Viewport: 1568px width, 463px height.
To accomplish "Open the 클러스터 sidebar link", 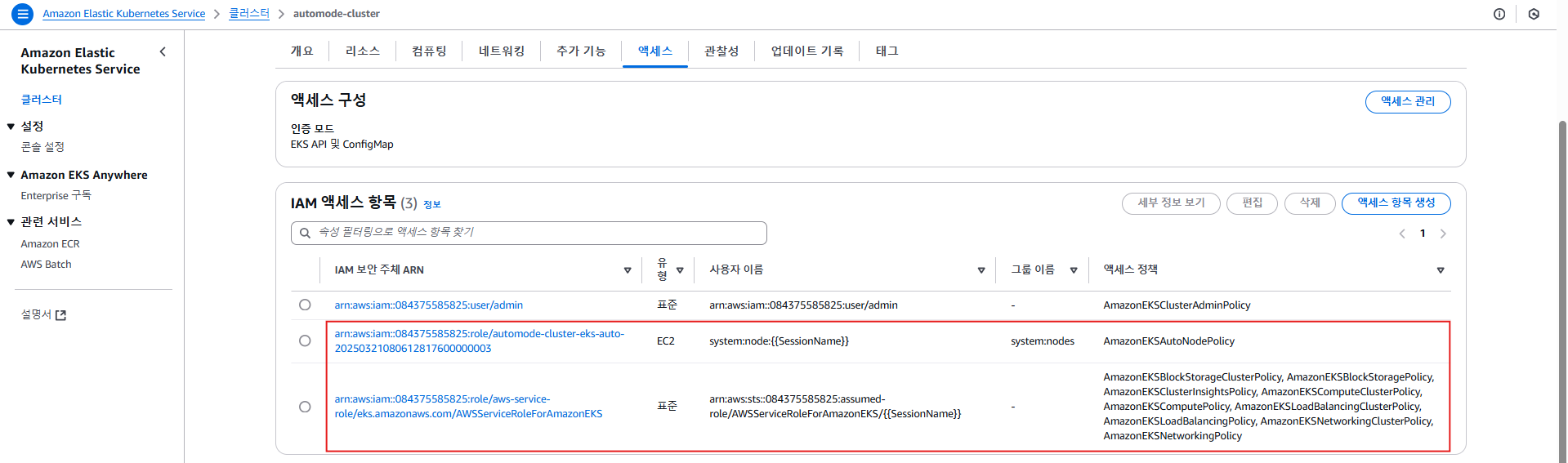I will pos(42,100).
